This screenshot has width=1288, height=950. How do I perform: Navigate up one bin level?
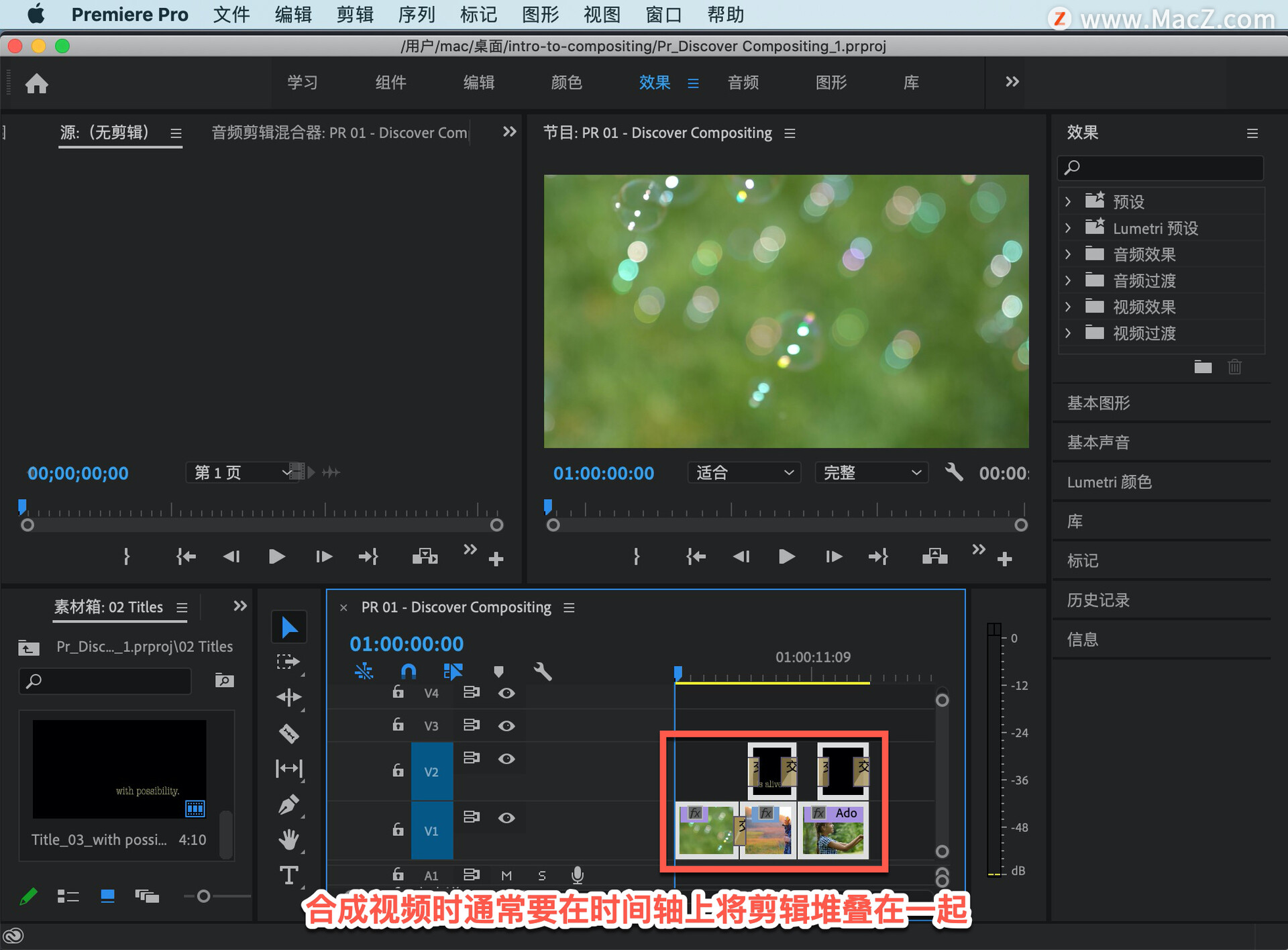[x=29, y=647]
